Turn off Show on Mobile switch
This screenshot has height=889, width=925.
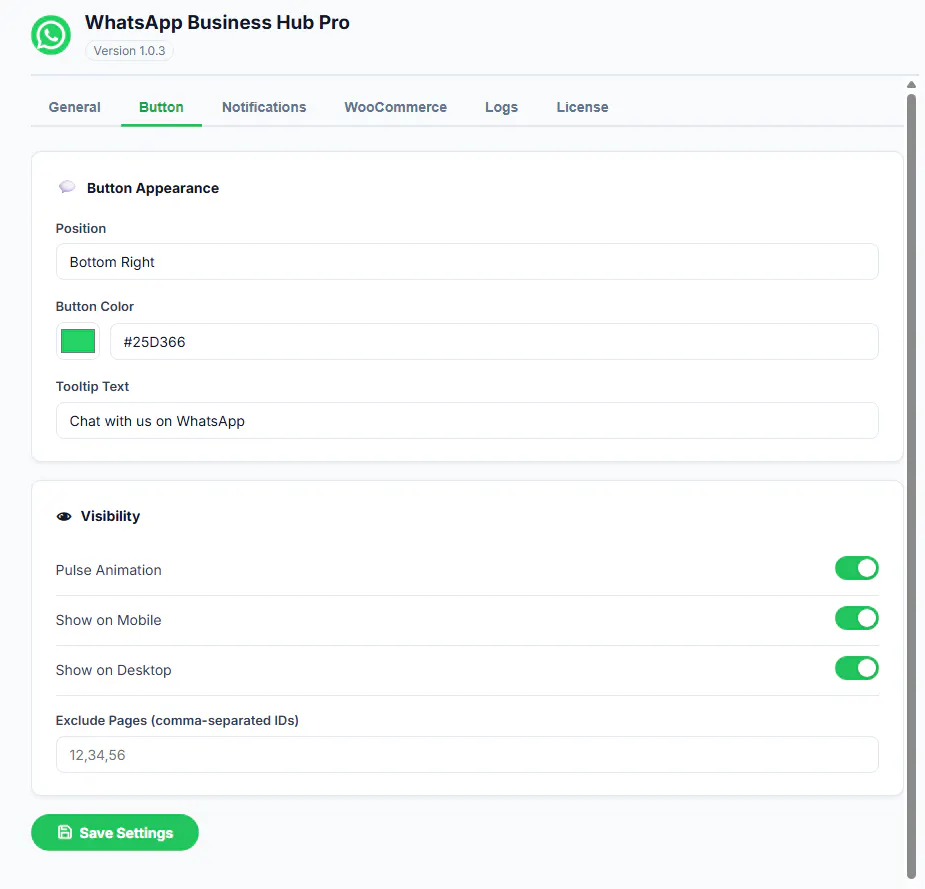[x=857, y=618]
